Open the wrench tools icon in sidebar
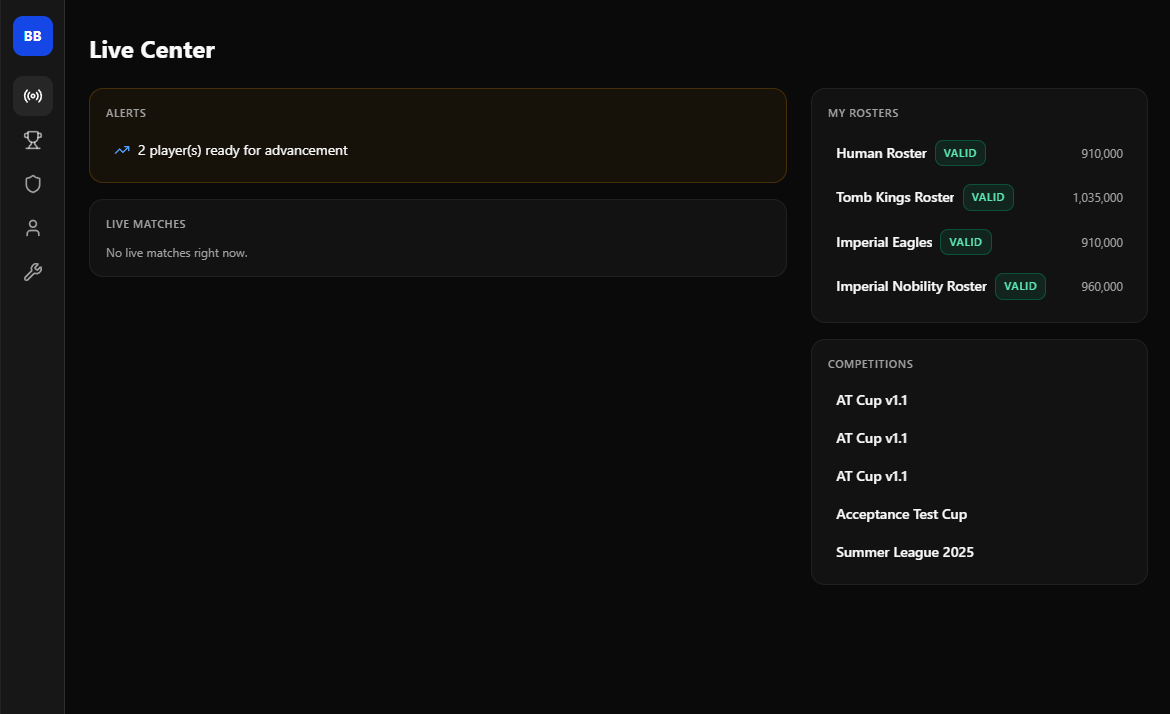 32,272
